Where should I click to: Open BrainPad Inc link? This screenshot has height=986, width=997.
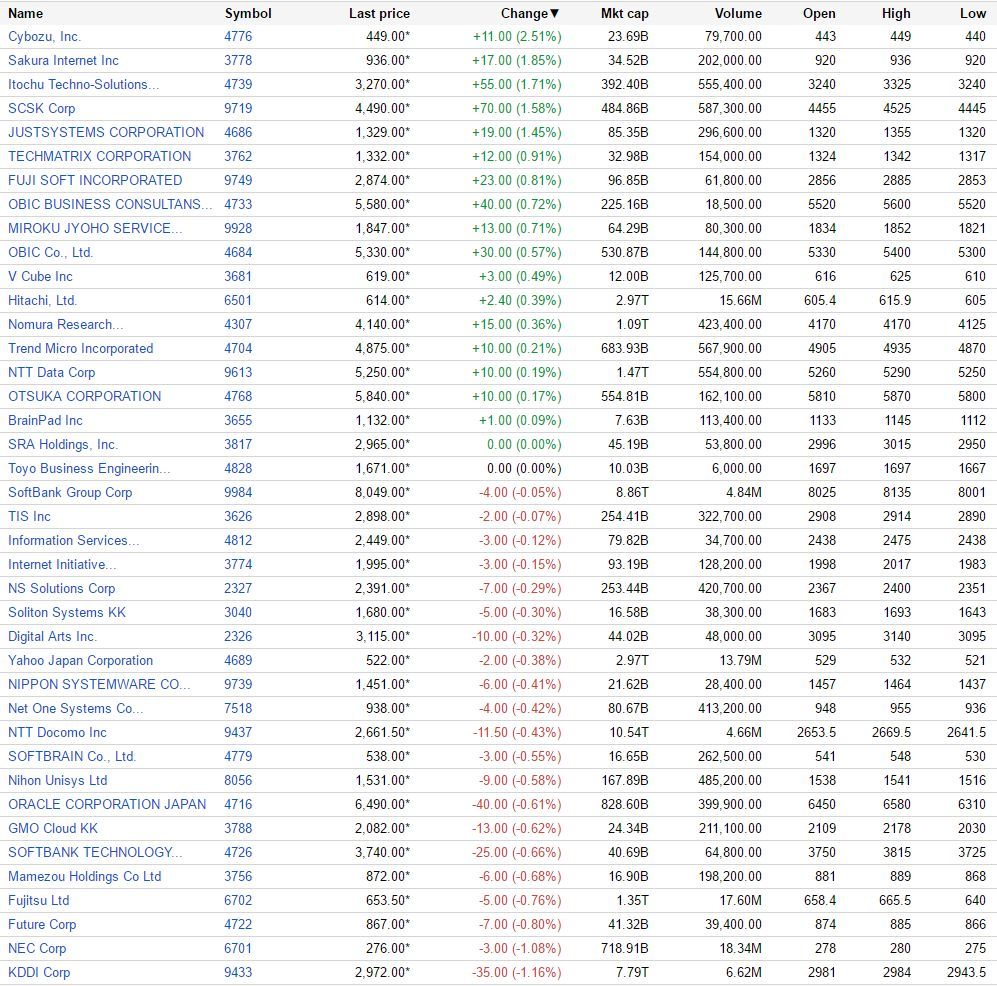(45, 420)
